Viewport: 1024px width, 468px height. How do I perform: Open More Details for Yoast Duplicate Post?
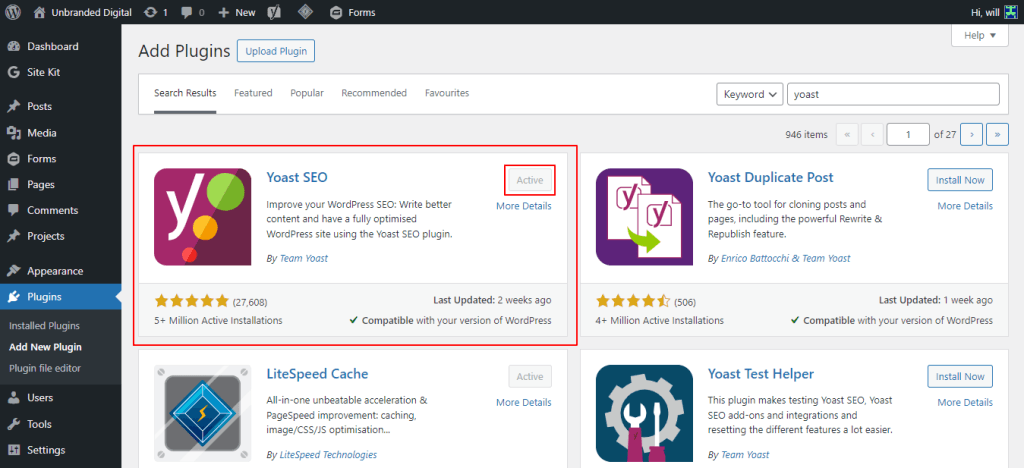coord(965,206)
